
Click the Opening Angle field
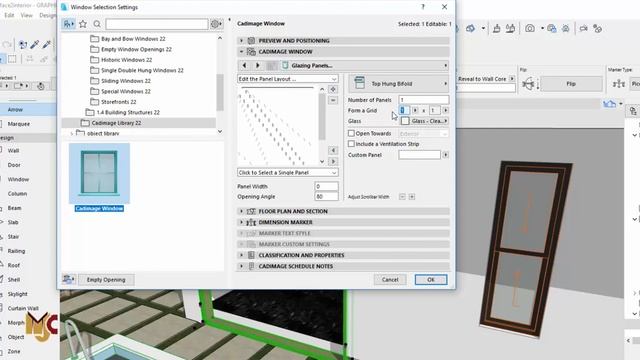[326, 197]
